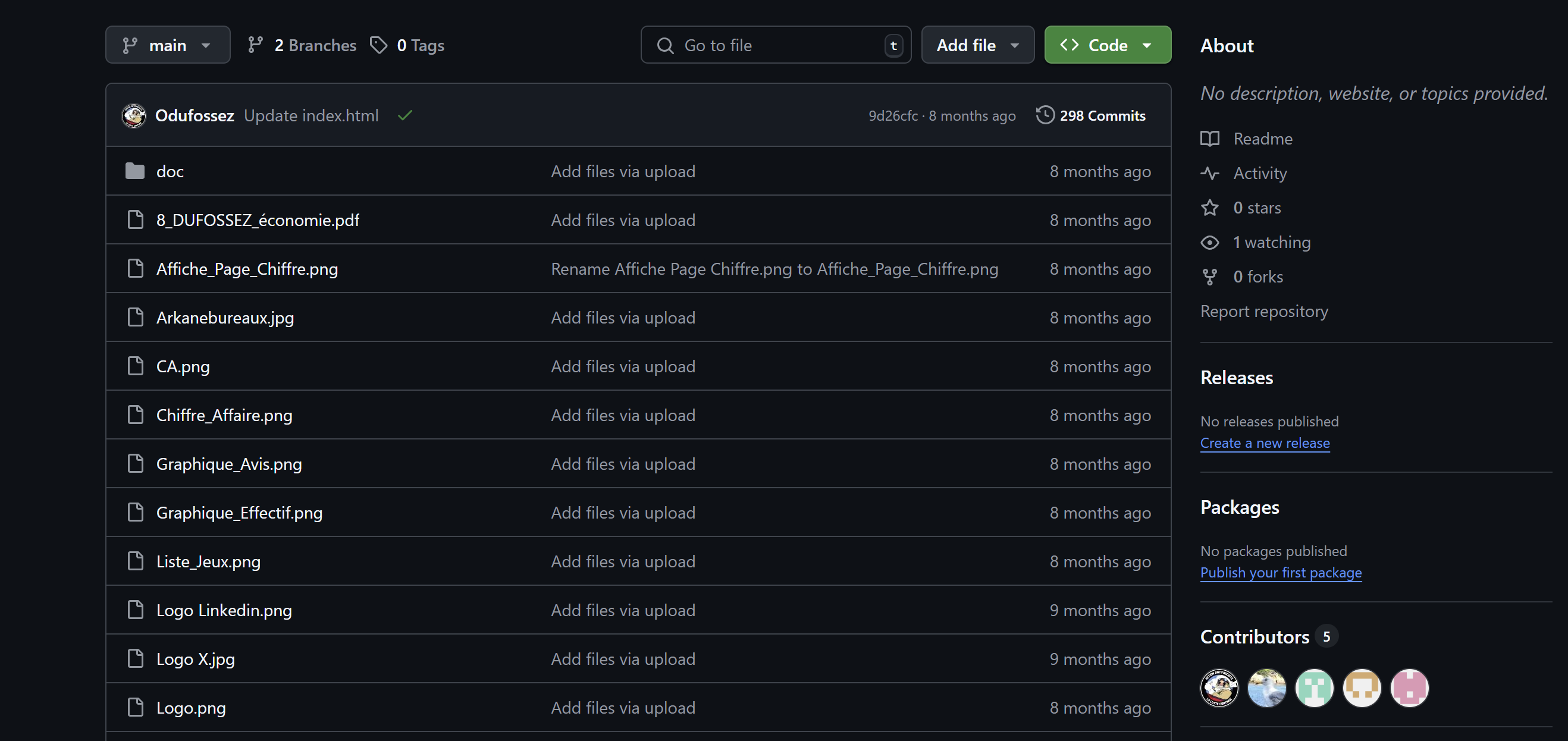Screen dimensions: 1568x741
Task: Click the doc folder icon
Action: coord(134,171)
